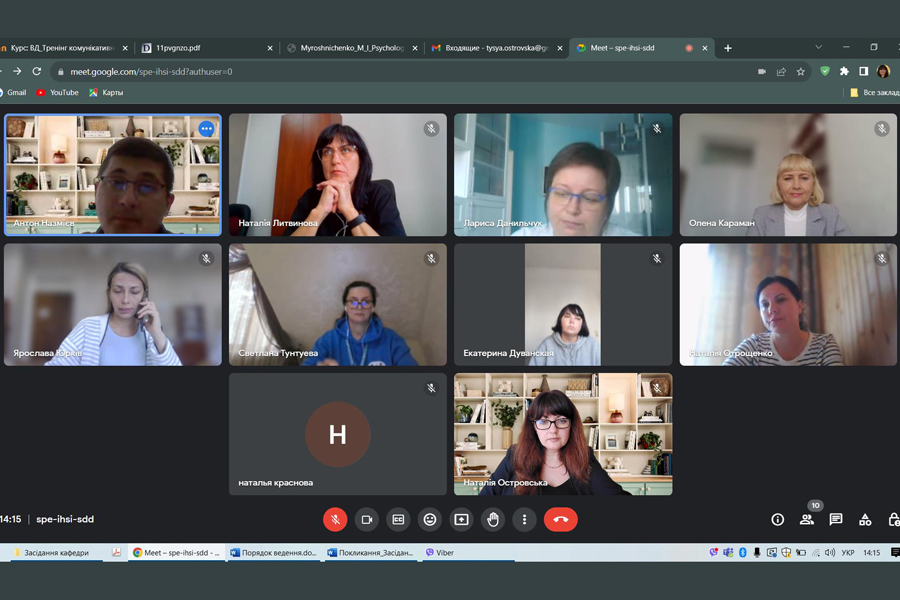Open more options three-dot menu
Screen dimensions: 900x600
point(525,520)
